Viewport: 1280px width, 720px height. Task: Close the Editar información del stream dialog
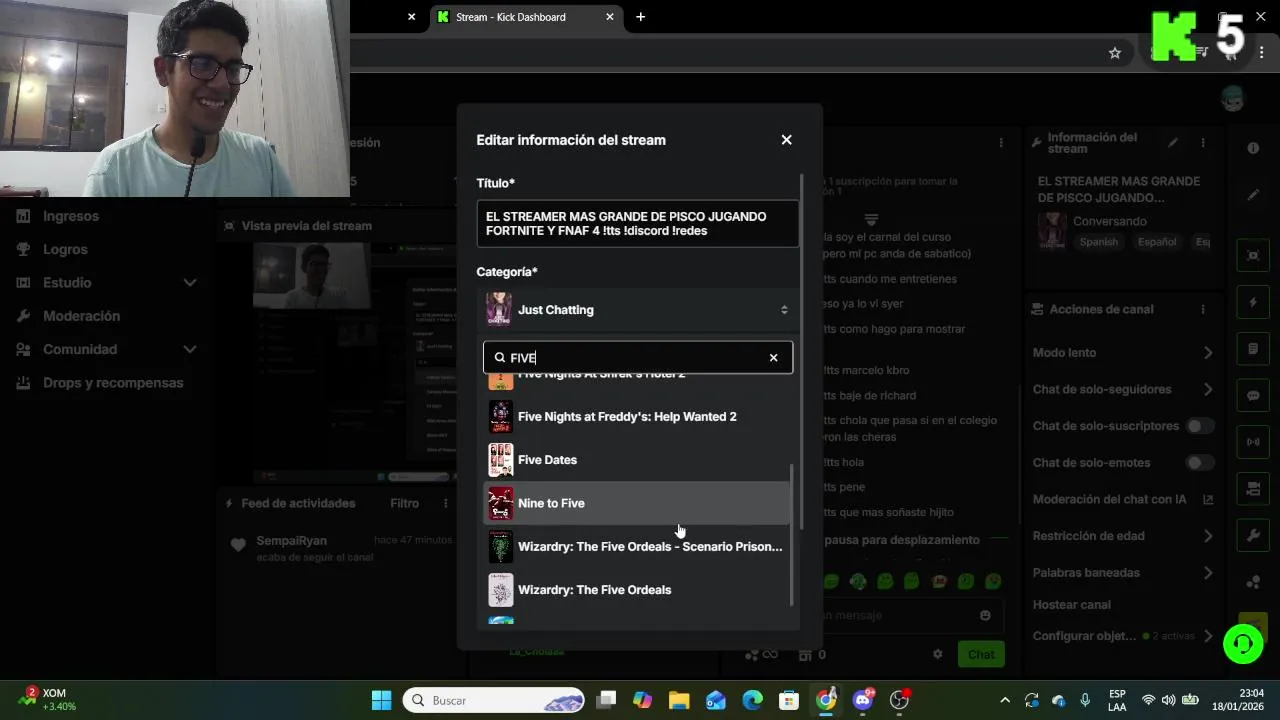786,140
